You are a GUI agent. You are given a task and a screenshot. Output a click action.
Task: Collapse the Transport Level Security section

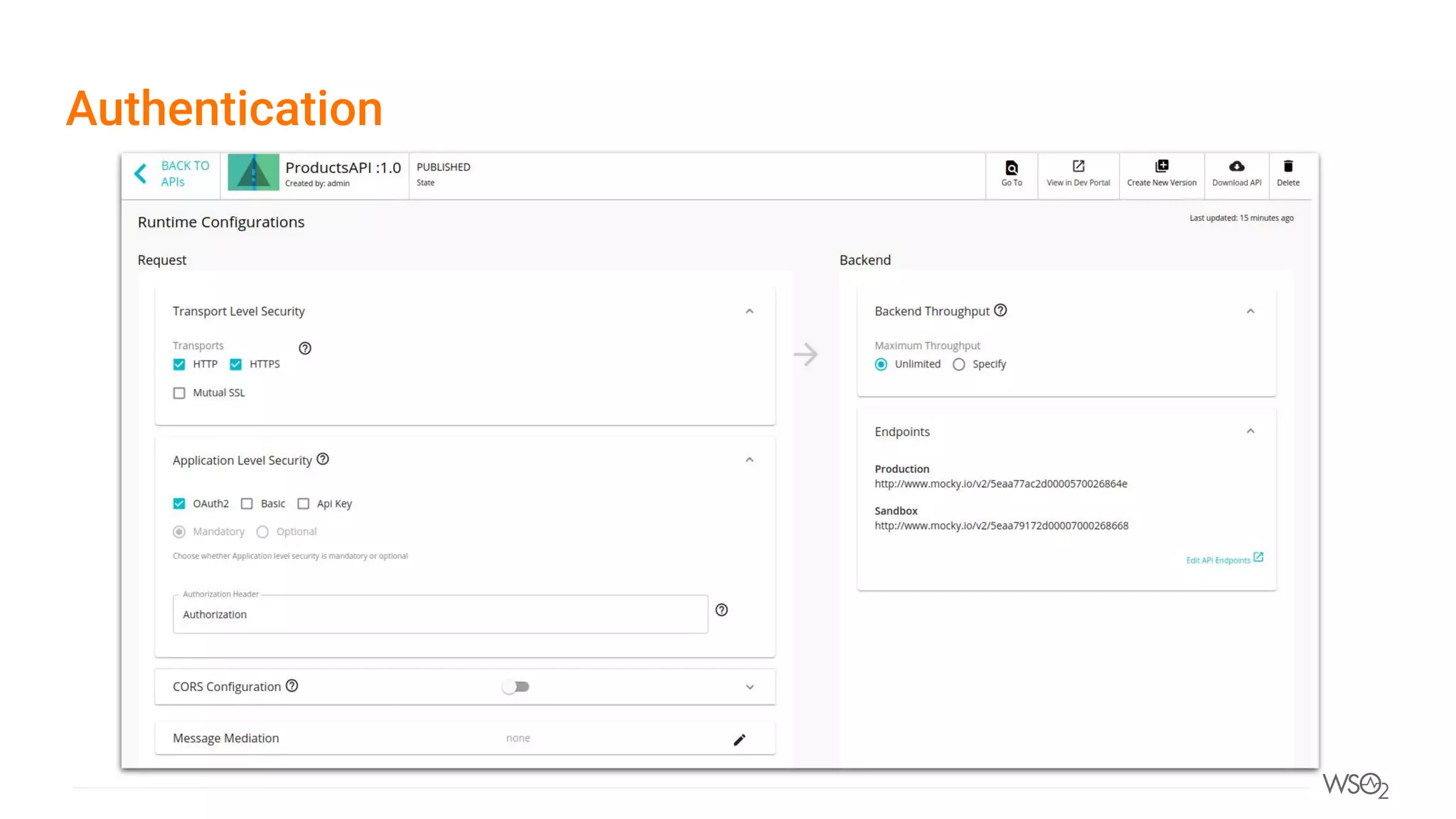click(749, 311)
